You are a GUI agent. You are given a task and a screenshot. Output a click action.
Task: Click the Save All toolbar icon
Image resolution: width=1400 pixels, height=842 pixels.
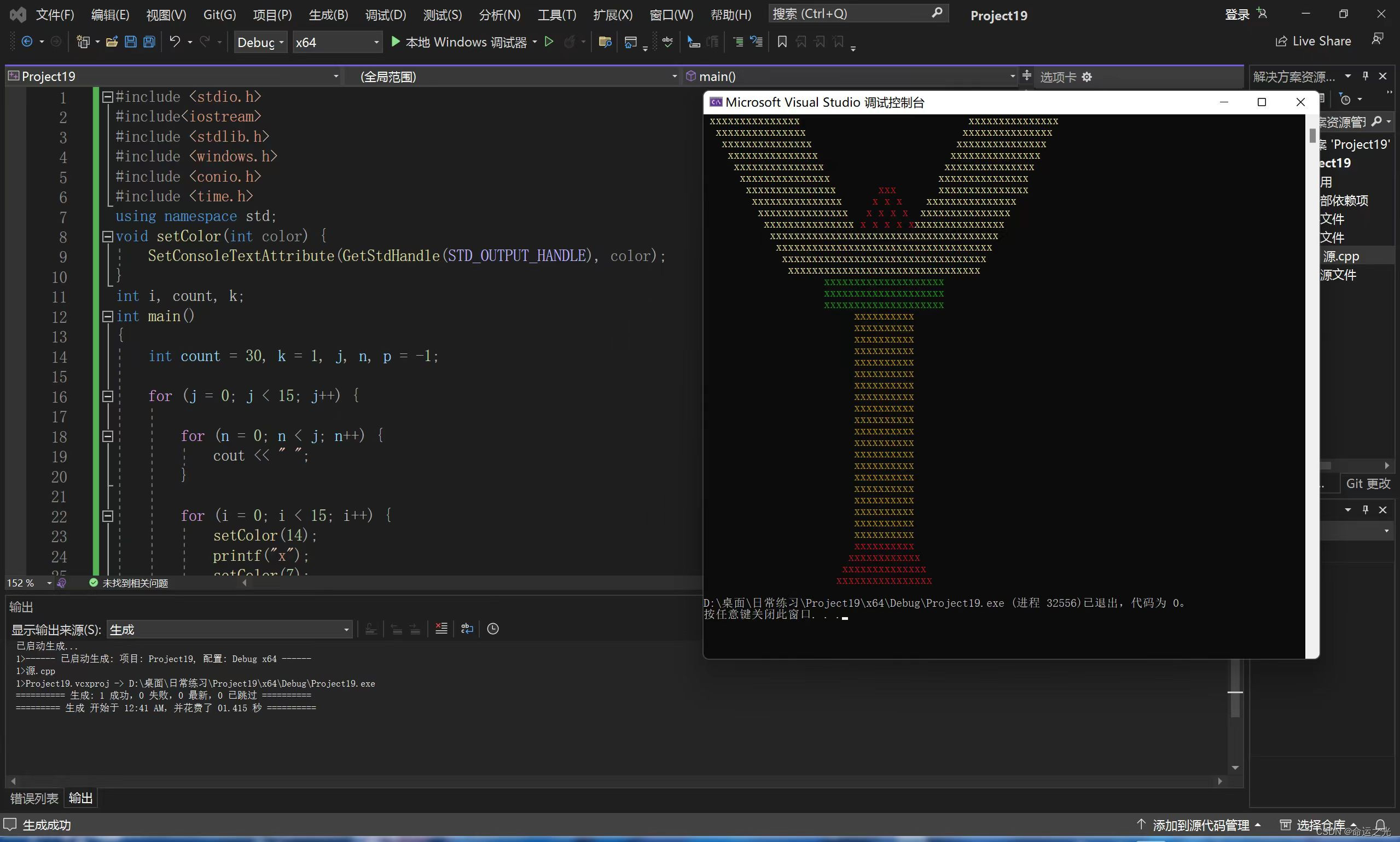(x=149, y=42)
